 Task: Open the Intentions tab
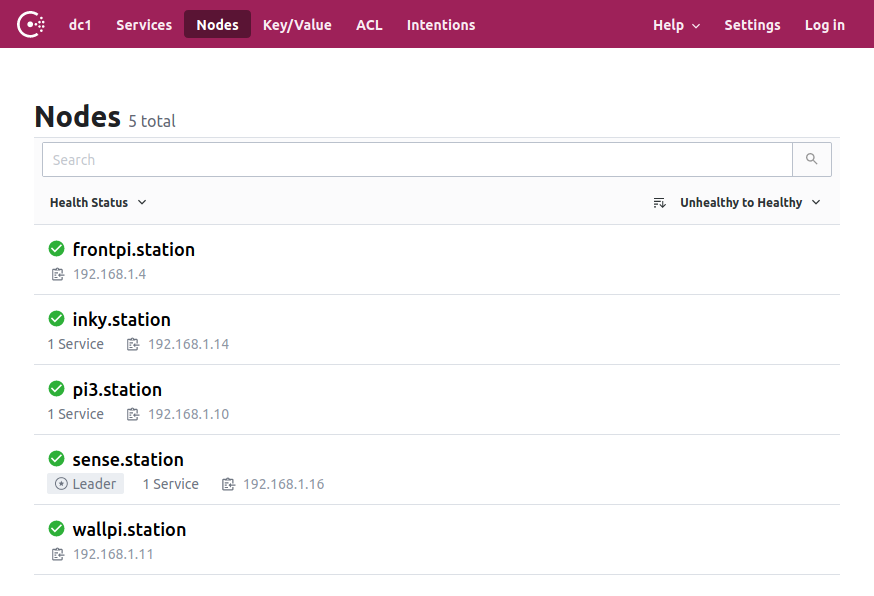click(x=441, y=25)
